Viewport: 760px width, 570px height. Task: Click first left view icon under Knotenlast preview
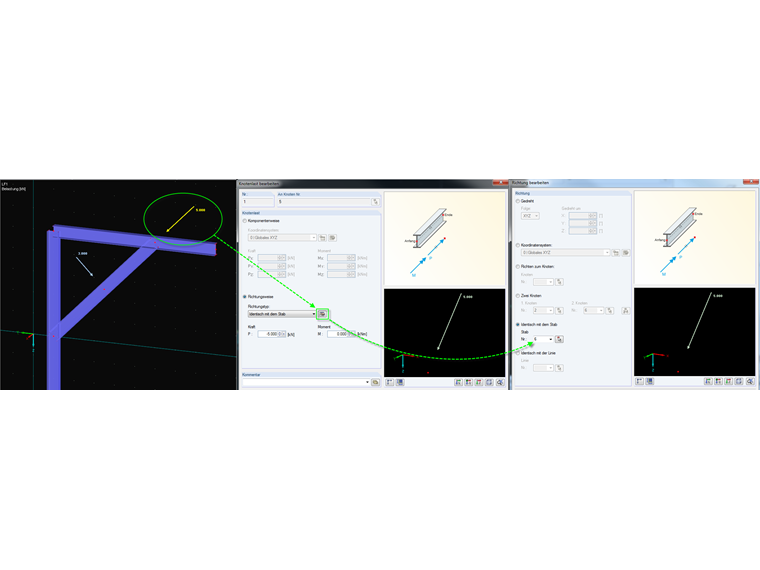tap(390, 382)
